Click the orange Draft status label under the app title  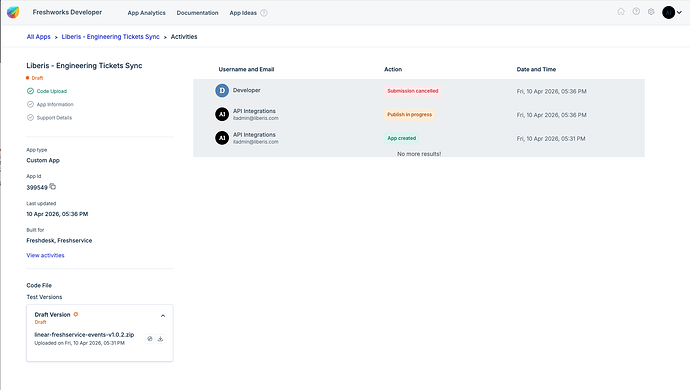(37, 78)
